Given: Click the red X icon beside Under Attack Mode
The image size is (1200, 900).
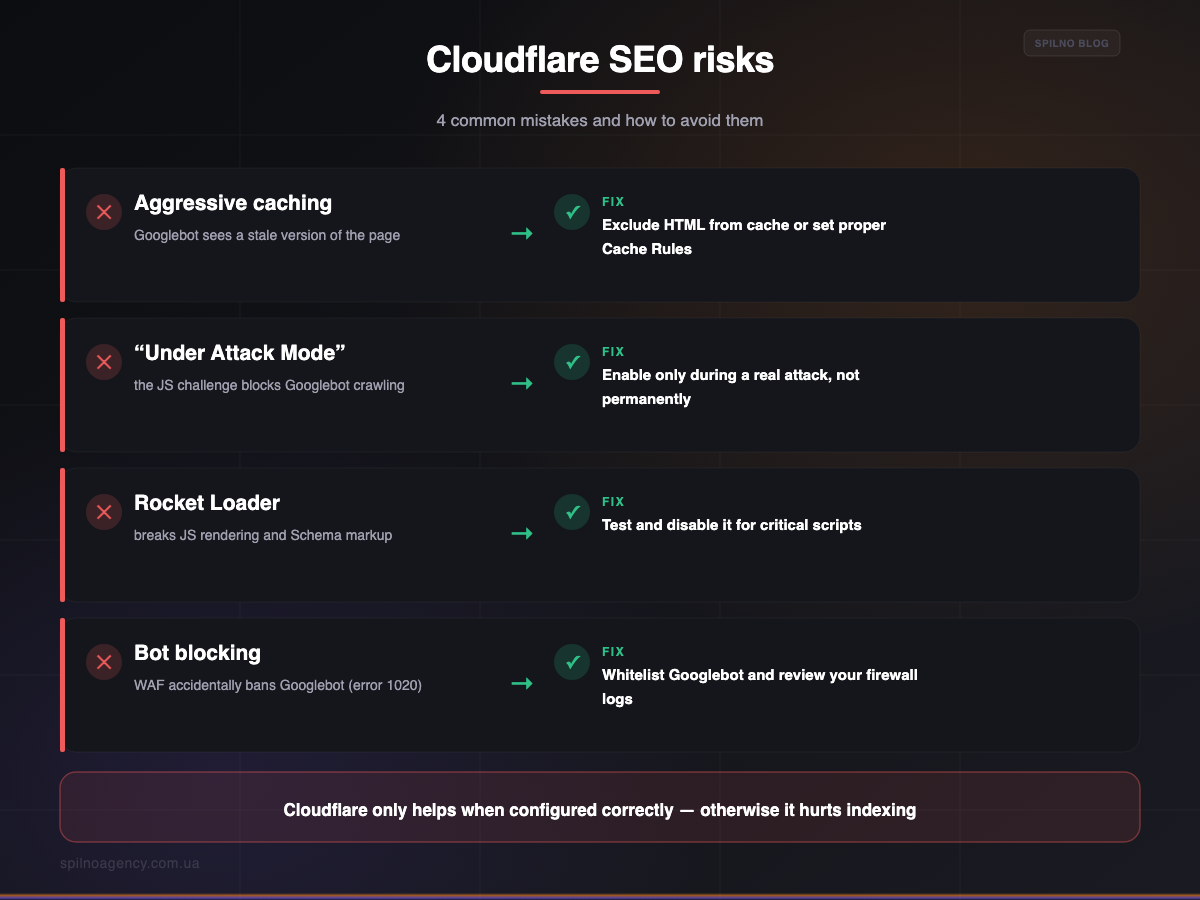Looking at the screenshot, I should tap(104, 362).
